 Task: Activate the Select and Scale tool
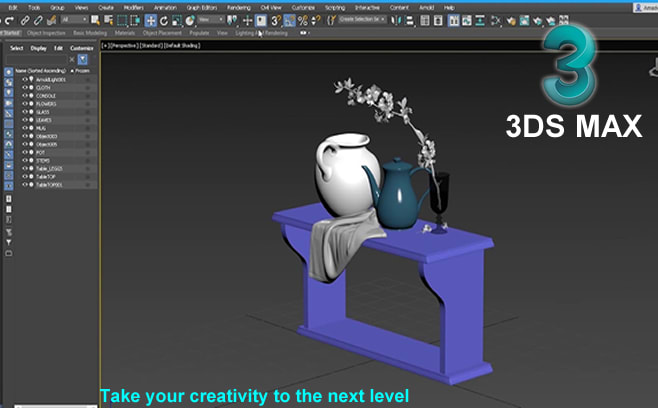[x=177, y=21]
